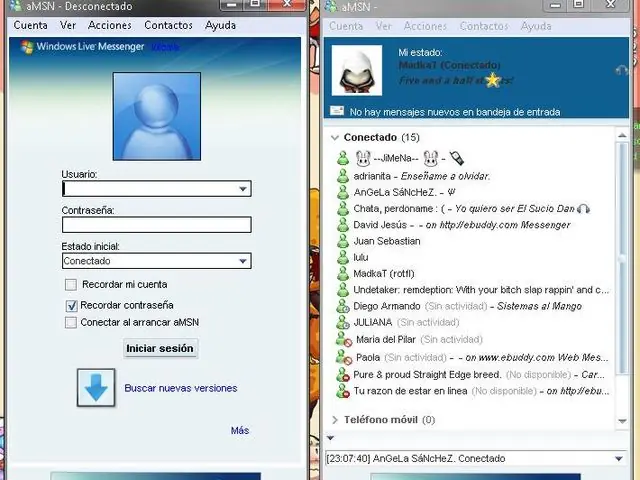Collapse the Conectado contact group
This screenshot has width=640, height=480.
[335, 138]
